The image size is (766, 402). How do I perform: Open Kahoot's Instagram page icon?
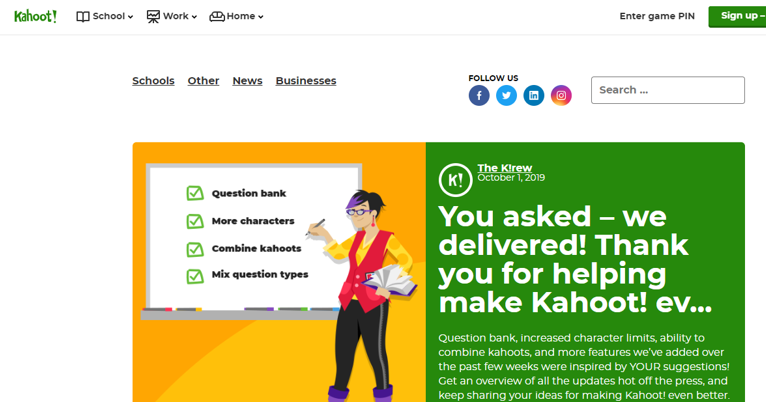point(561,95)
